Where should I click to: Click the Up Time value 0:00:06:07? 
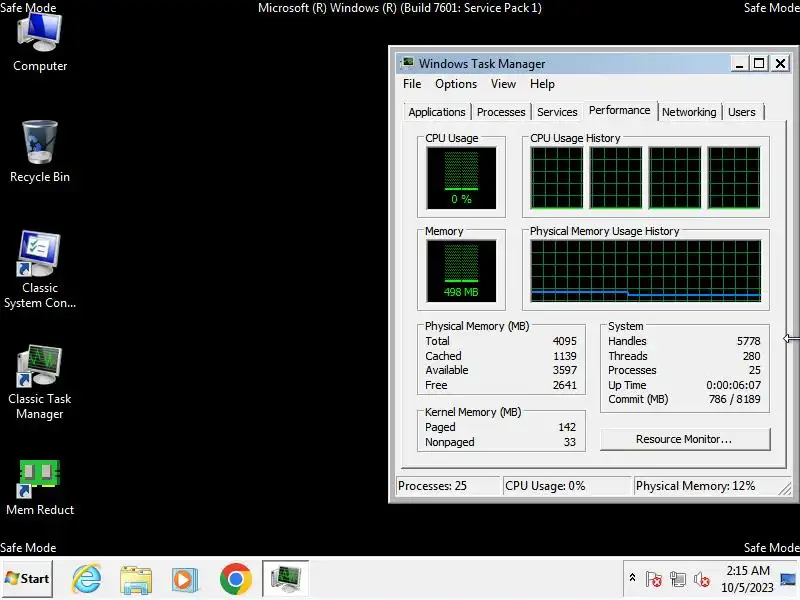pos(733,385)
